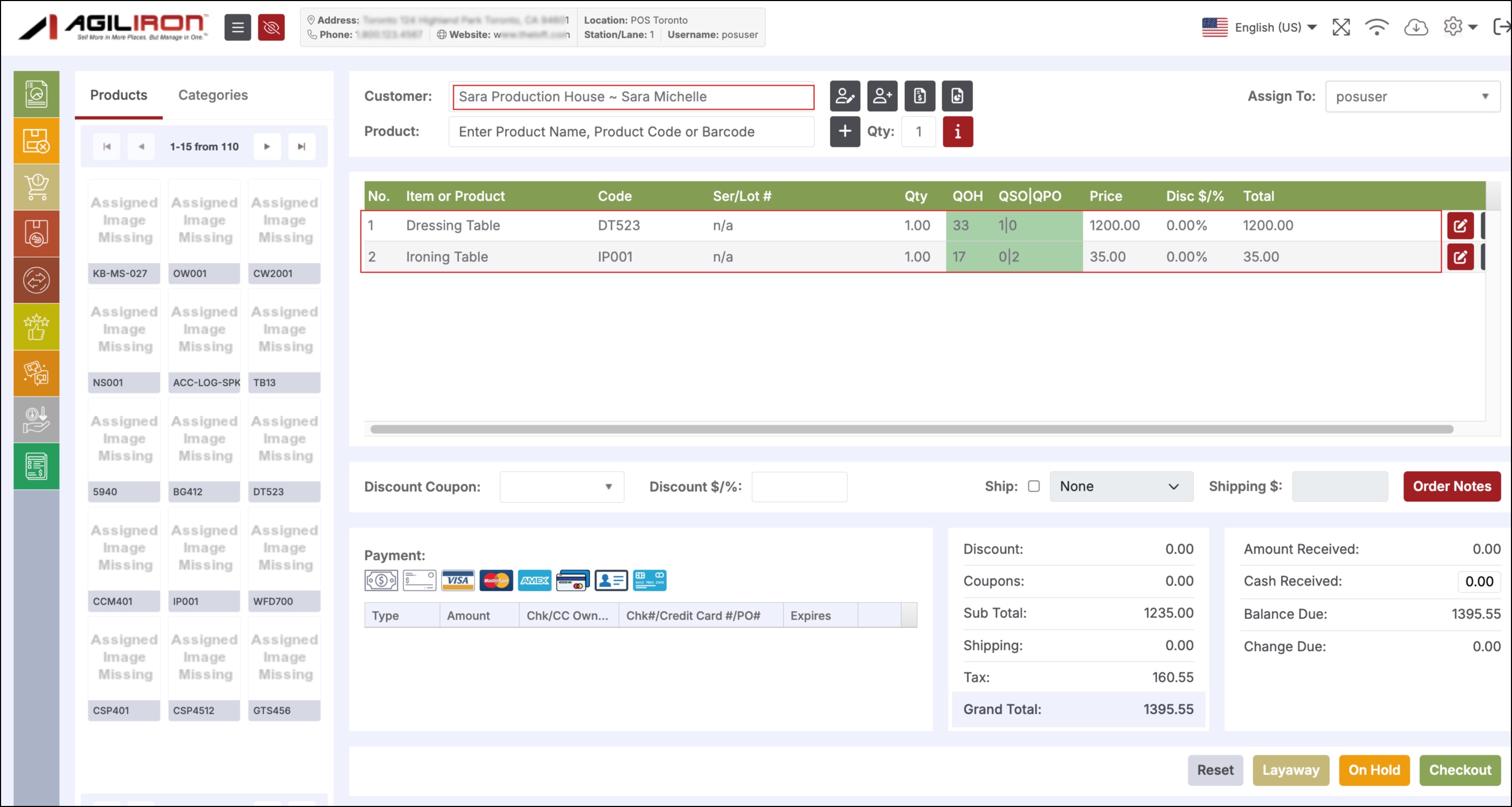Edit the Ironing Table line item
The height and width of the screenshot is (807, 1512).
click(x=1460, y=257)
